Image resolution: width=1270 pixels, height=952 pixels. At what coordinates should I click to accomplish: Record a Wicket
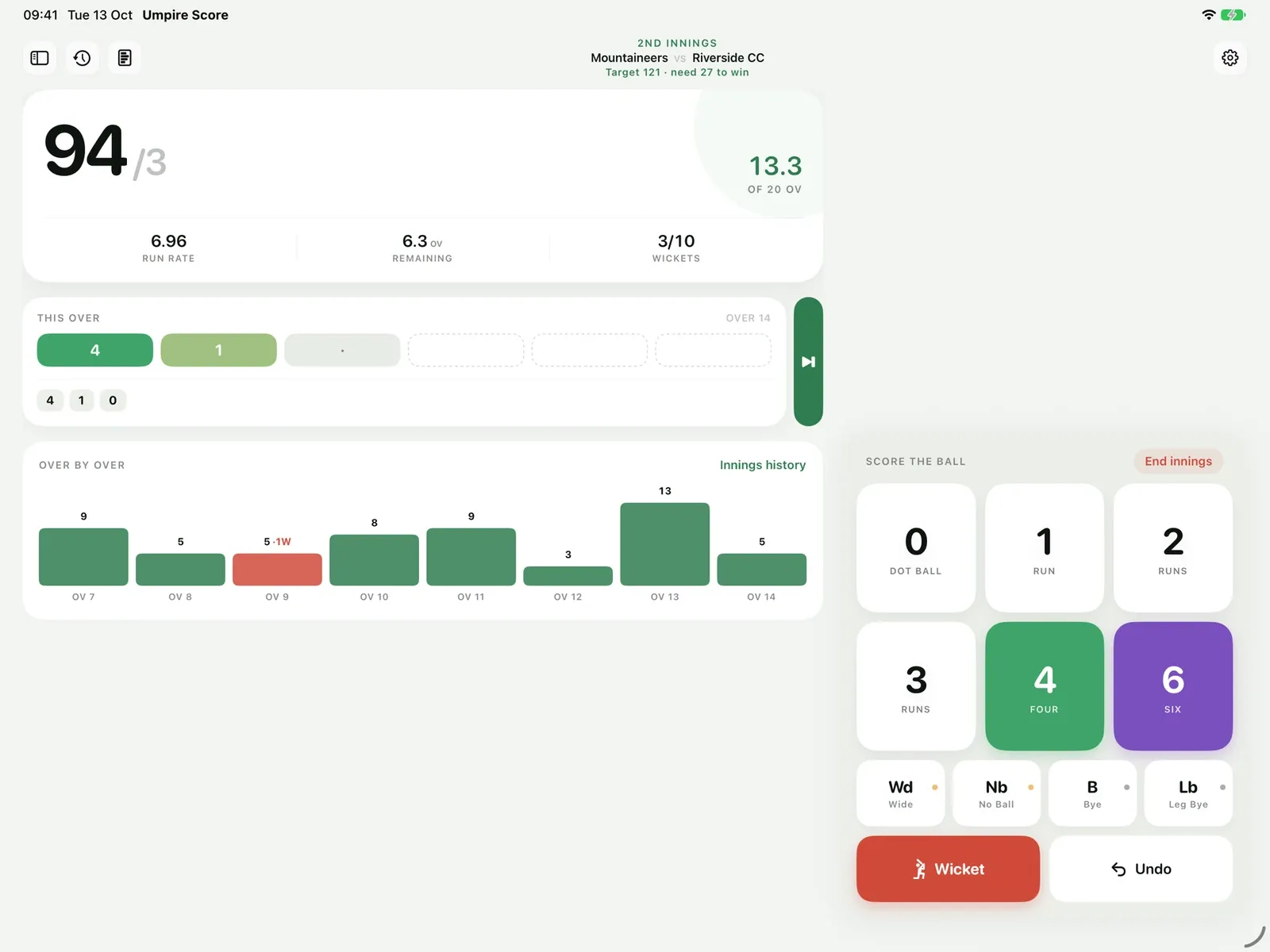(x=949, y=869)
